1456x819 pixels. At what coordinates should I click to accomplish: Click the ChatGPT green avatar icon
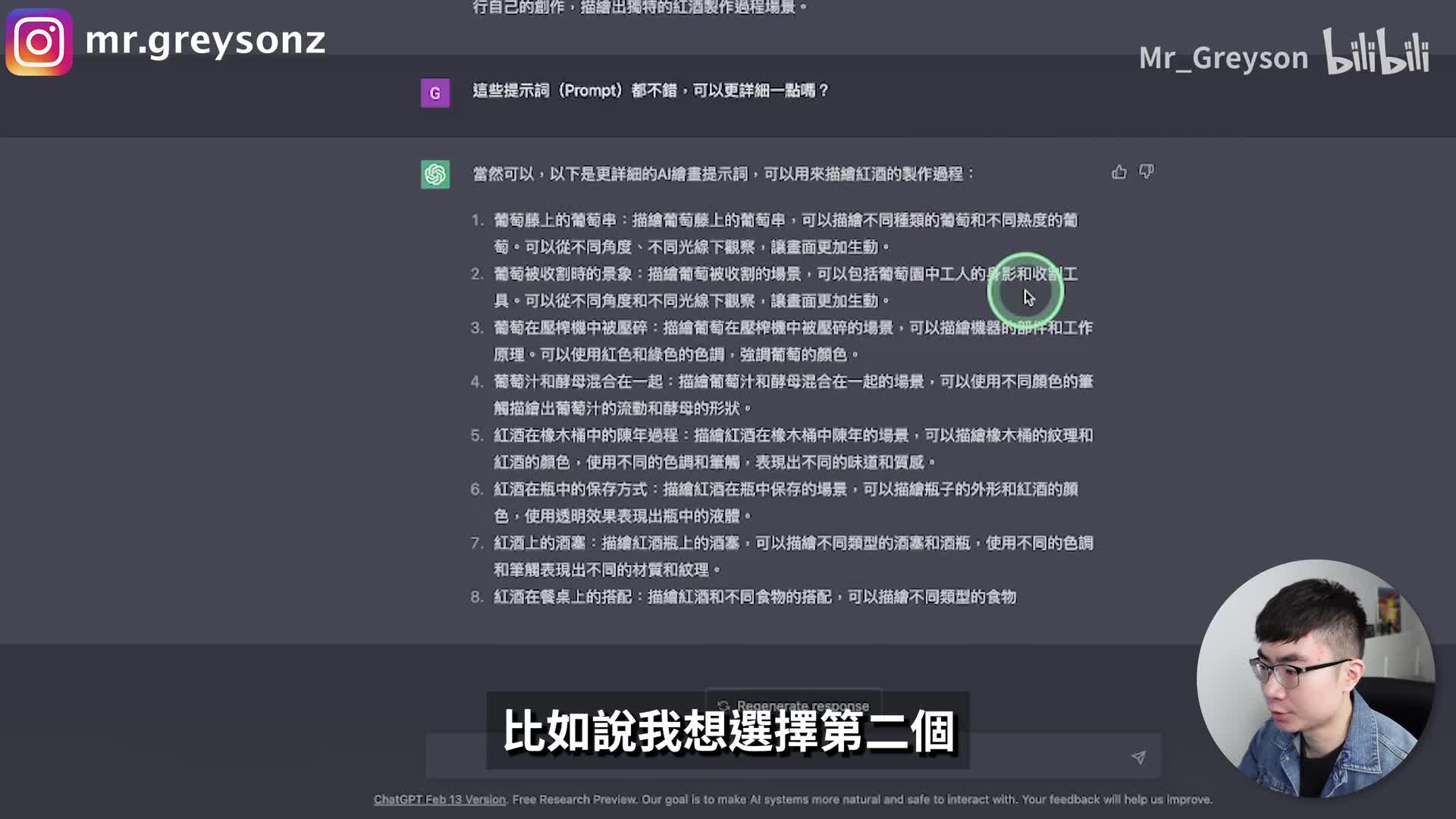435,174
